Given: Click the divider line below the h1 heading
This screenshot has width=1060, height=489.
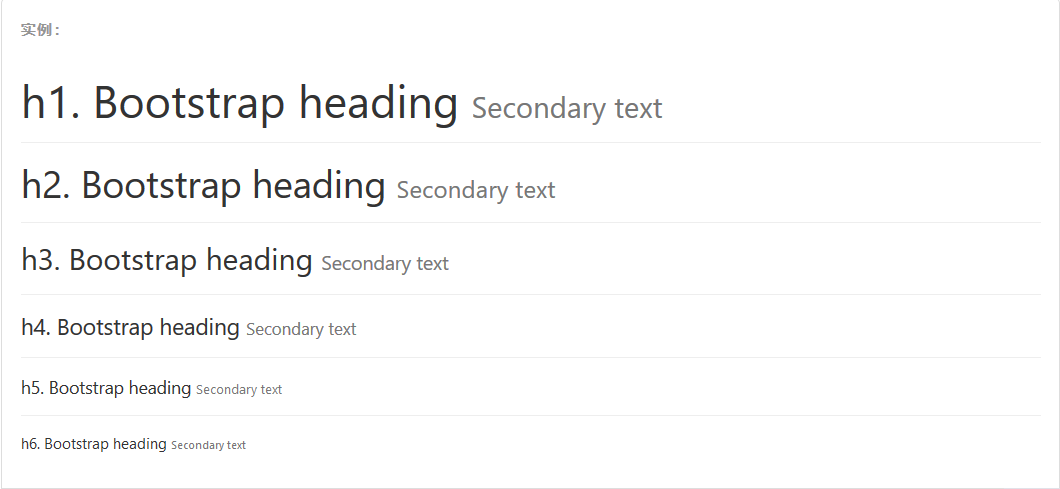Looking at the screenshot, I should pyautogui.click(x=531, y=143).
